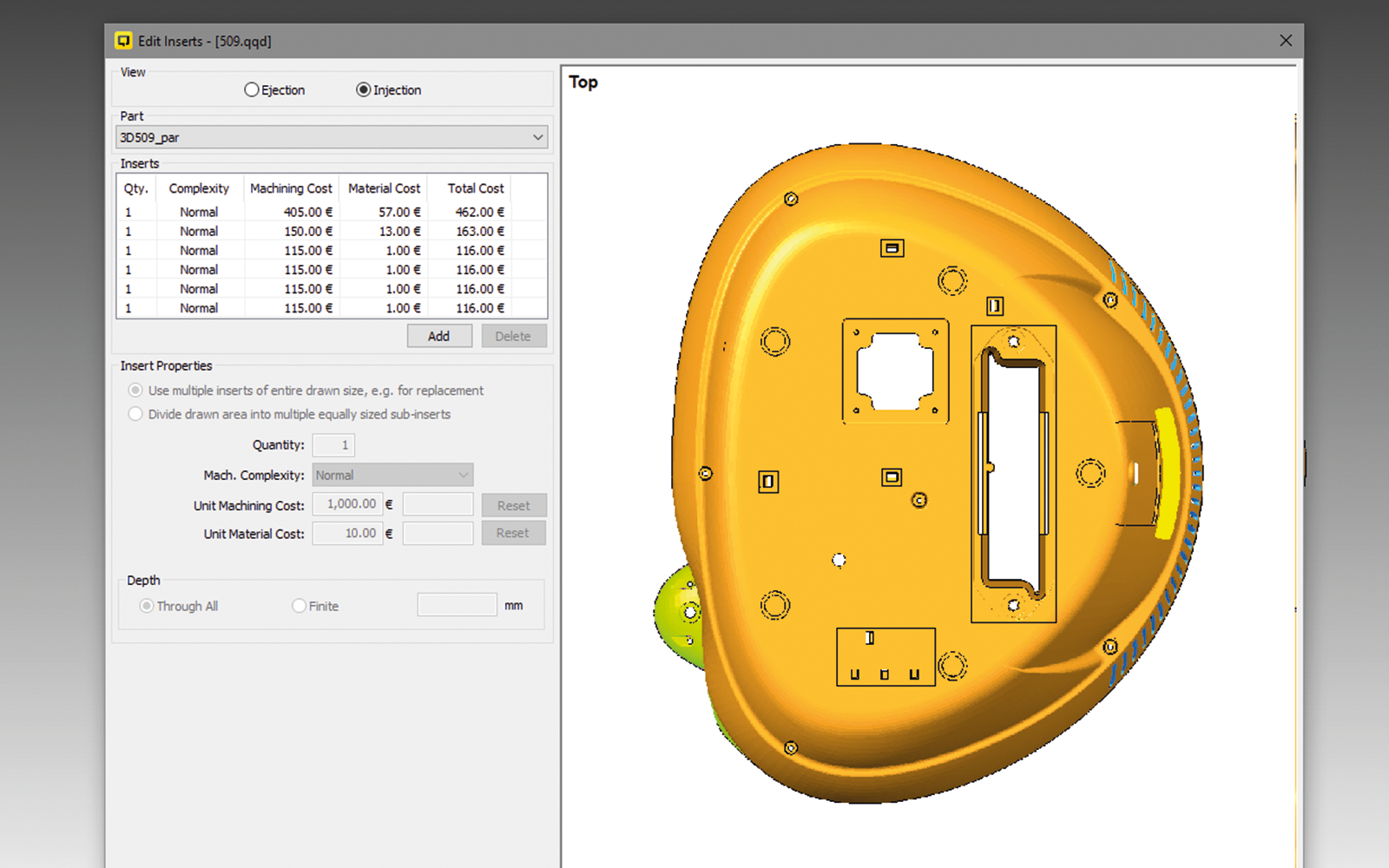Click the yellow highlighted strip on the part's right edge

tap(1168, 474)
